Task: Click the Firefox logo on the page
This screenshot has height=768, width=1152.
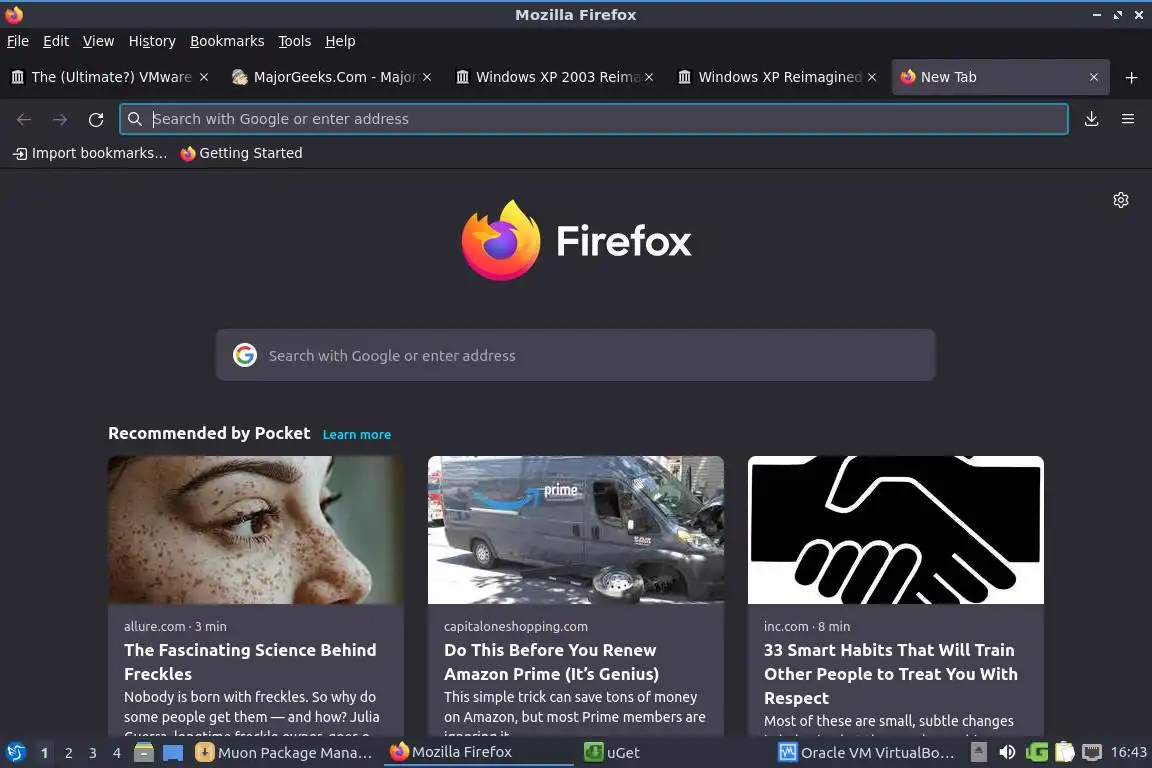Action: (576, 240)
